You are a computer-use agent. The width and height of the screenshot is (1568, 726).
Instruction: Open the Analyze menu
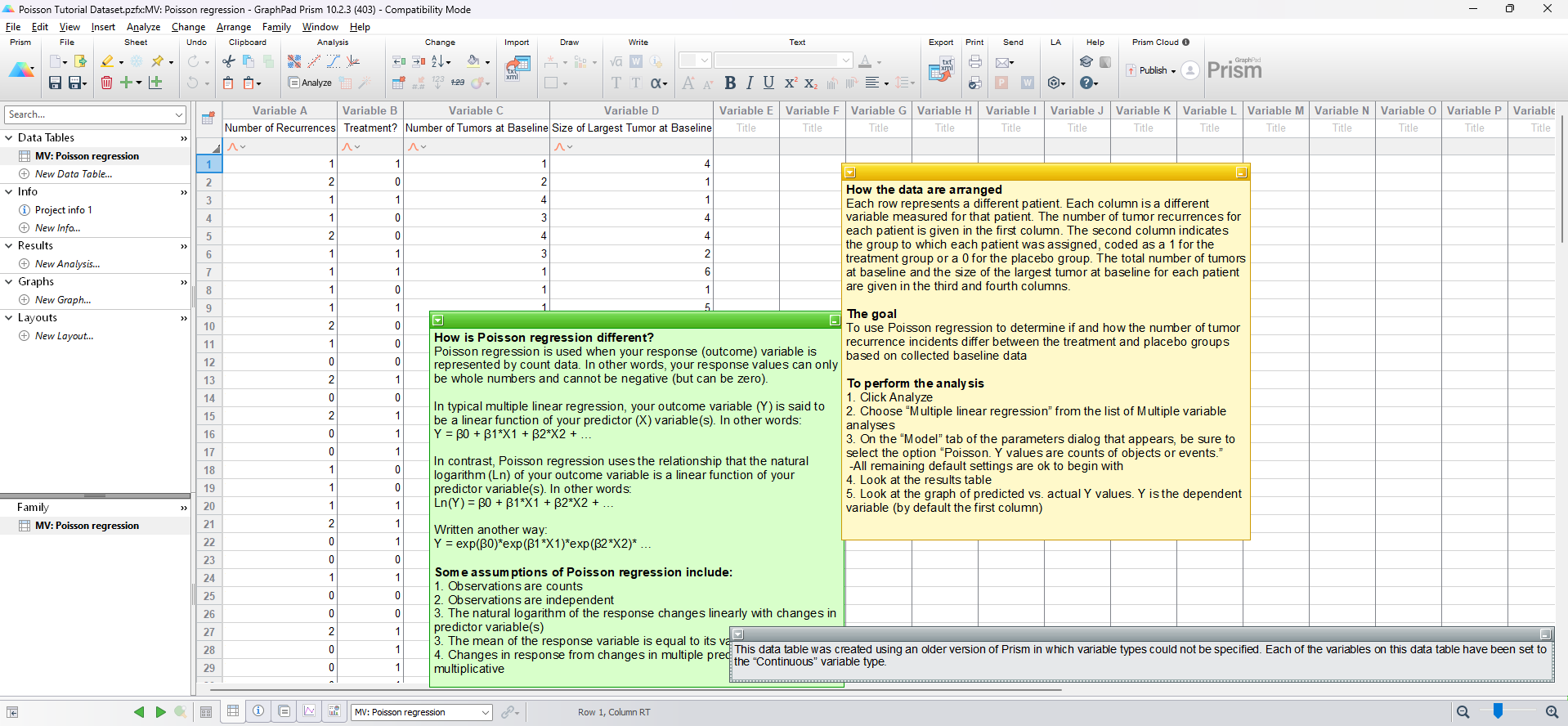(143, 27)
